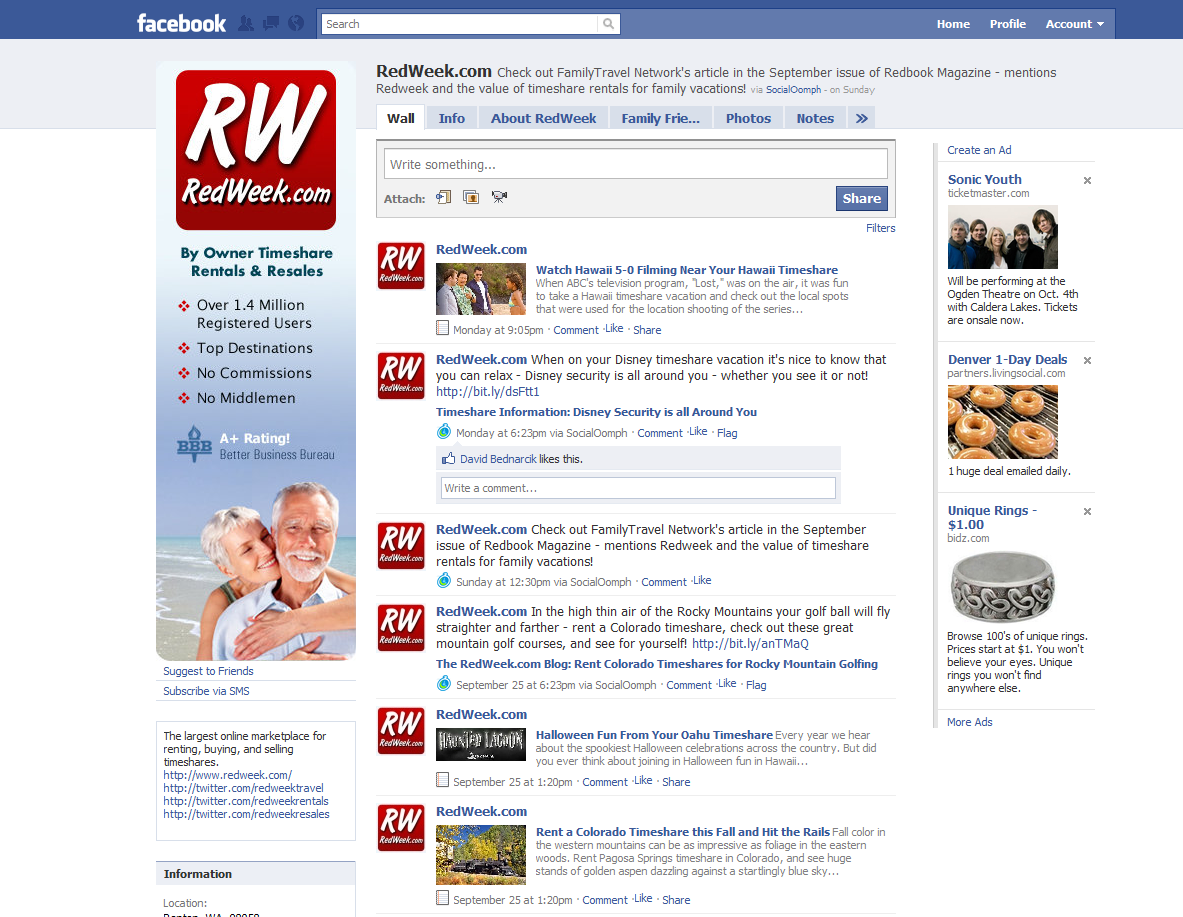Open Watch Hawaii 5-0 Filming article title

(x=687, y=270)
